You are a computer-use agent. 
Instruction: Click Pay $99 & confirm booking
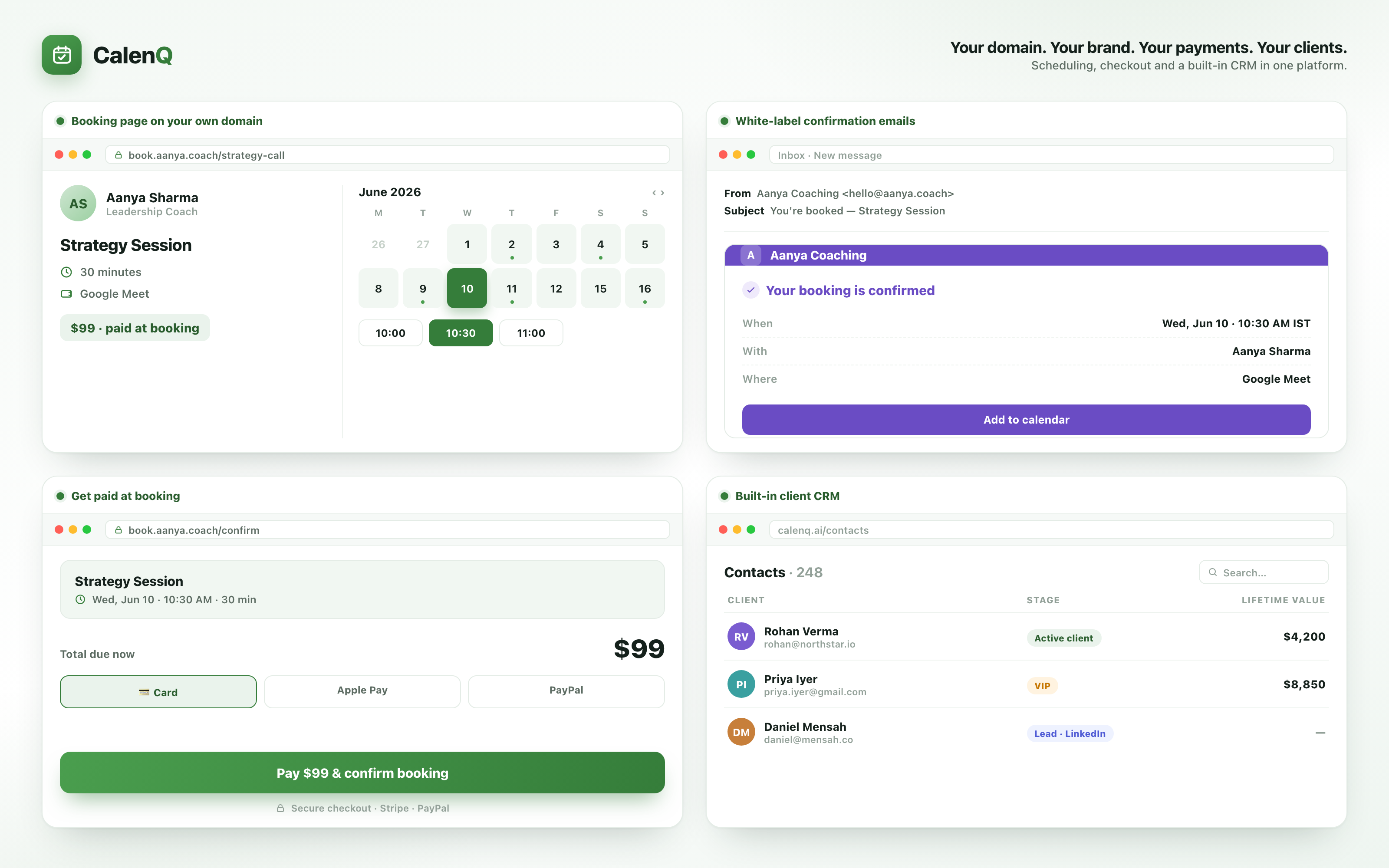point(362,773)
